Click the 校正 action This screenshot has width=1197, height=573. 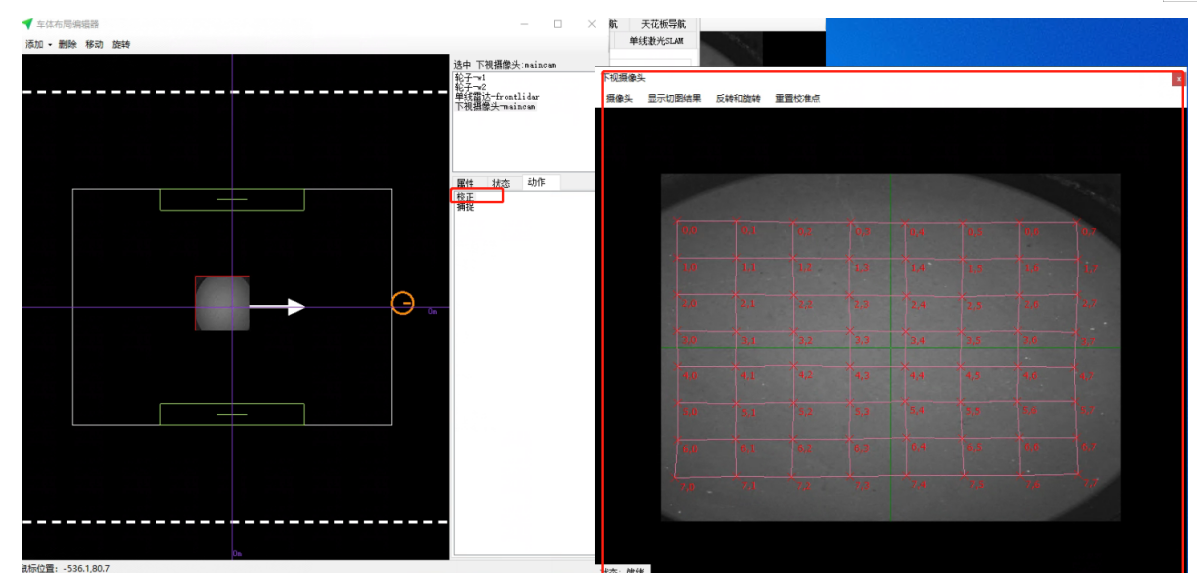466,197
